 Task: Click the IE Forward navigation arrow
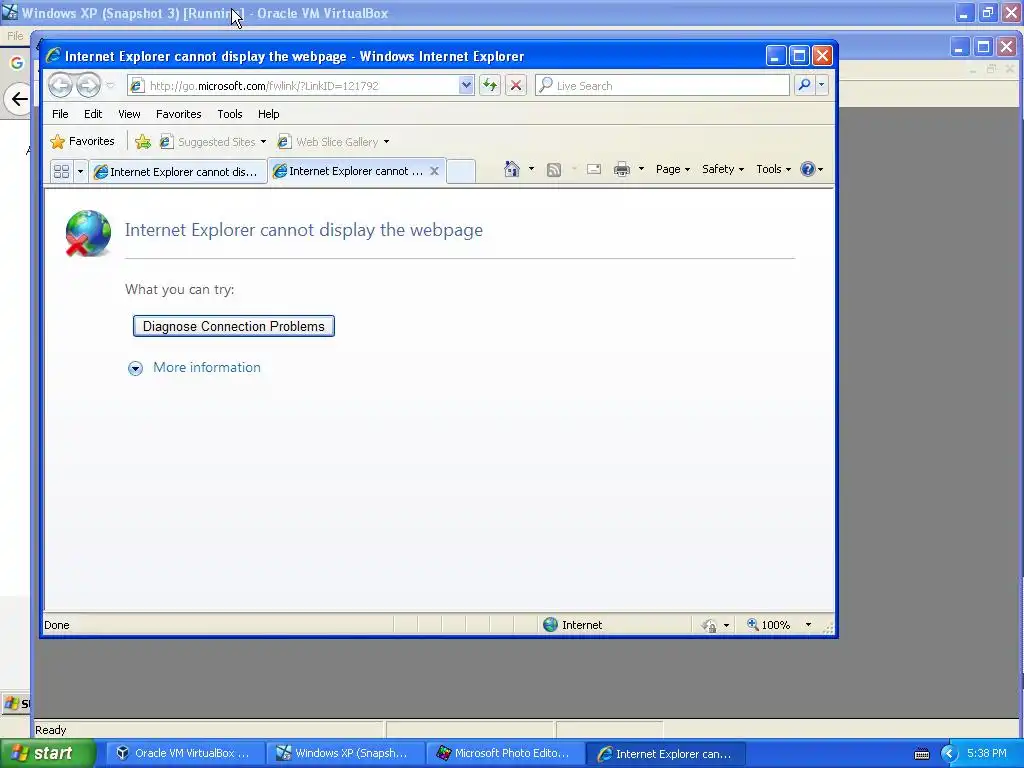pos(88,86)
